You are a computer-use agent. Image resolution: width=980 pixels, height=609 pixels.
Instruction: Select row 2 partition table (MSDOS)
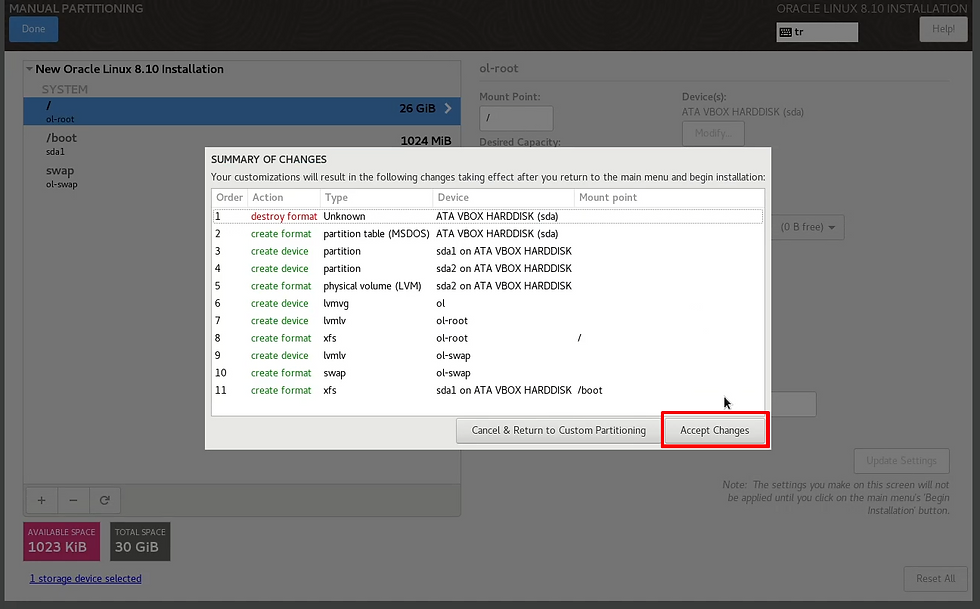pos(488,234)
